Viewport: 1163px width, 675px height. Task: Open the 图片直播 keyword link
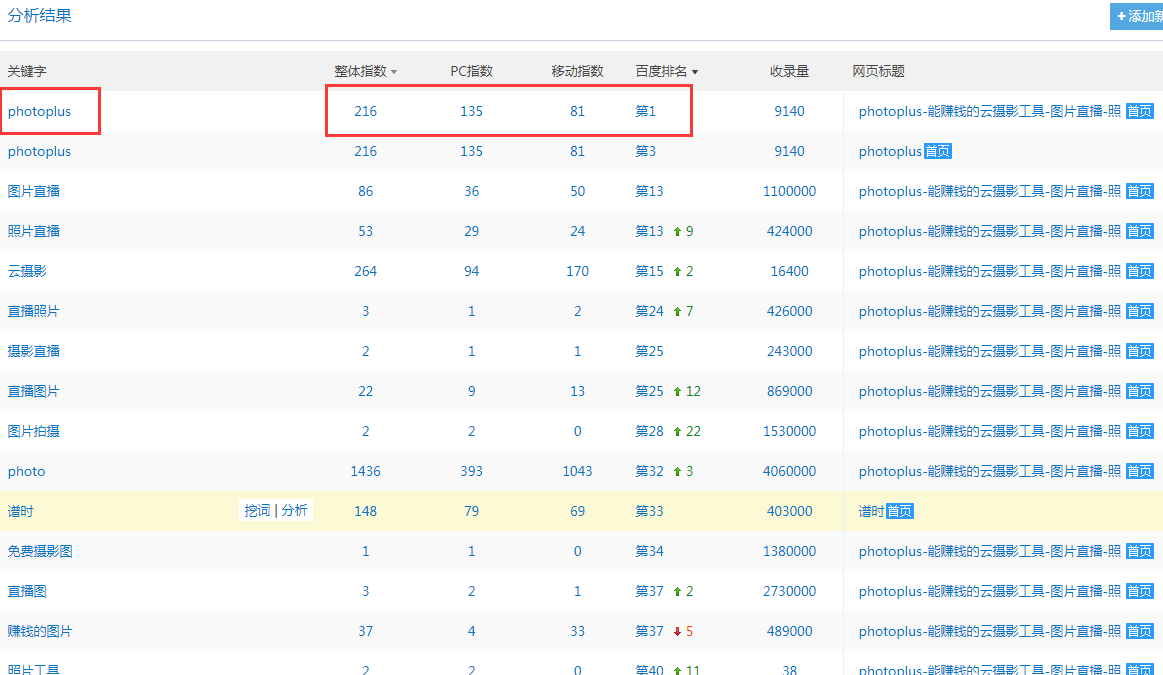pyautogui.click(x=33, y=191)
